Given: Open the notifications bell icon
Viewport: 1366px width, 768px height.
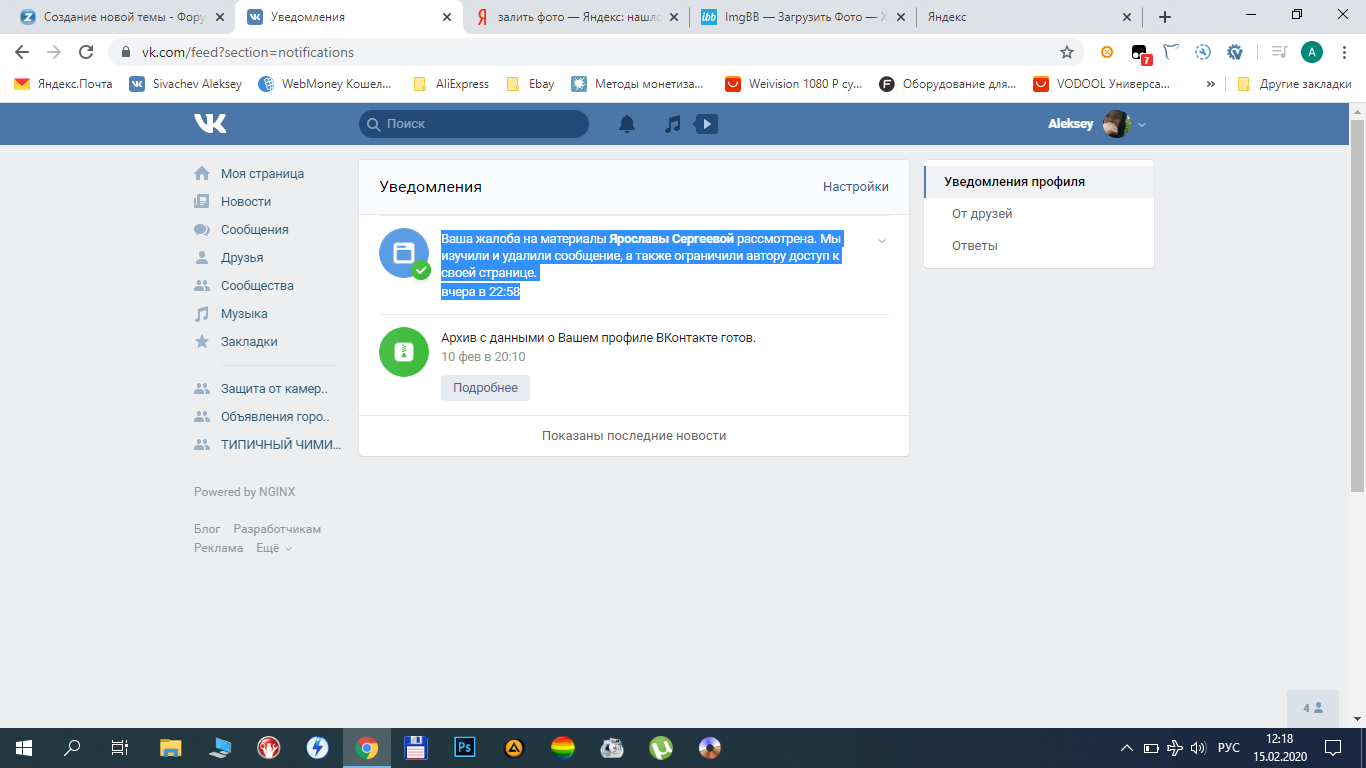Looking at the screenshot, I should [x=627, y=124].
